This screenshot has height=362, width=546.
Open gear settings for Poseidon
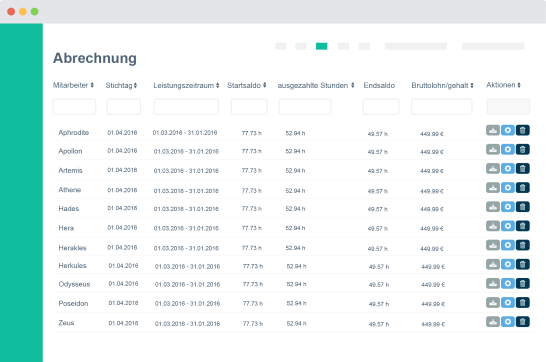point(508,302)
